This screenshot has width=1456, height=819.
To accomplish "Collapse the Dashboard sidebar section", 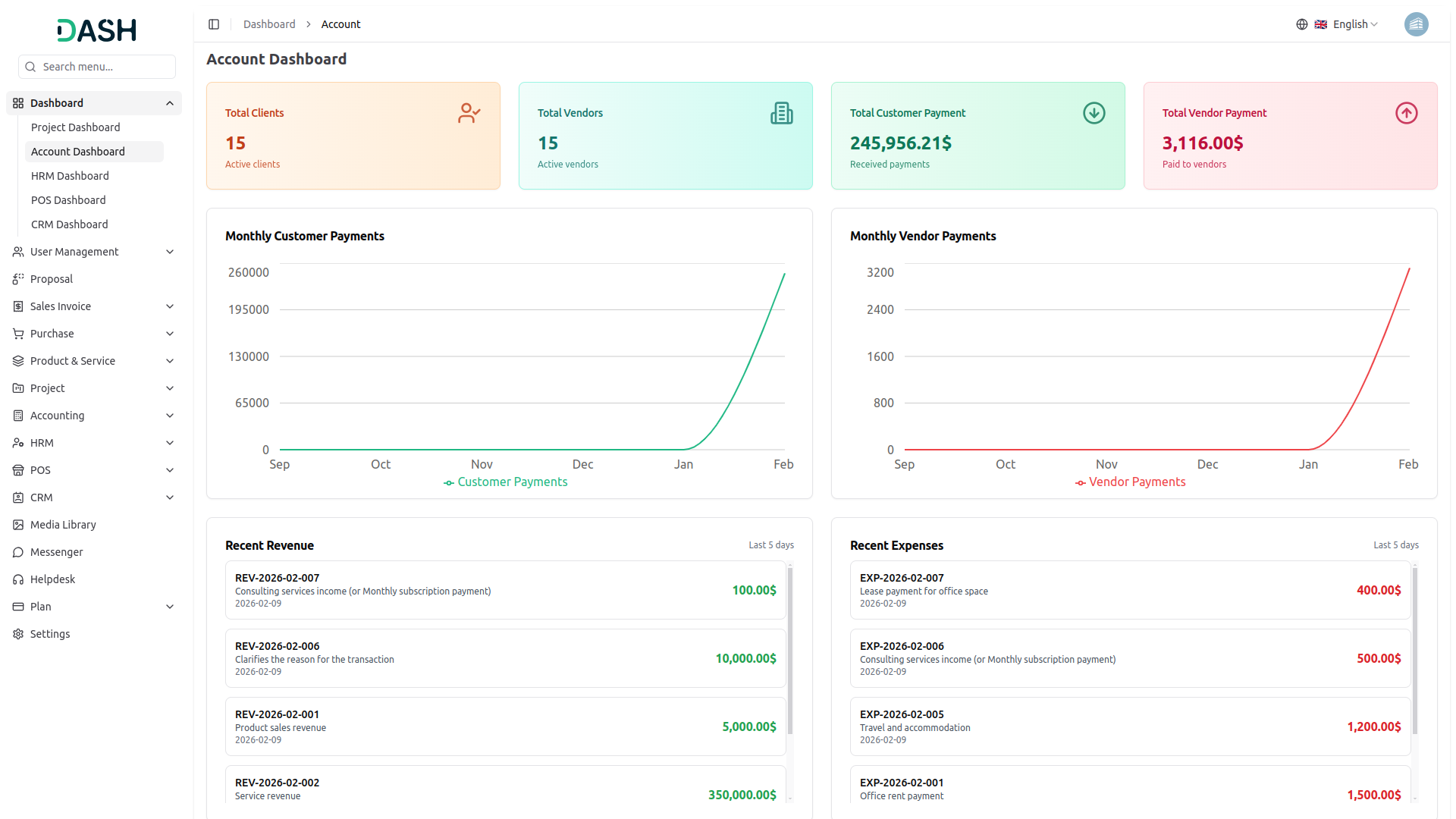I will 170,103.
